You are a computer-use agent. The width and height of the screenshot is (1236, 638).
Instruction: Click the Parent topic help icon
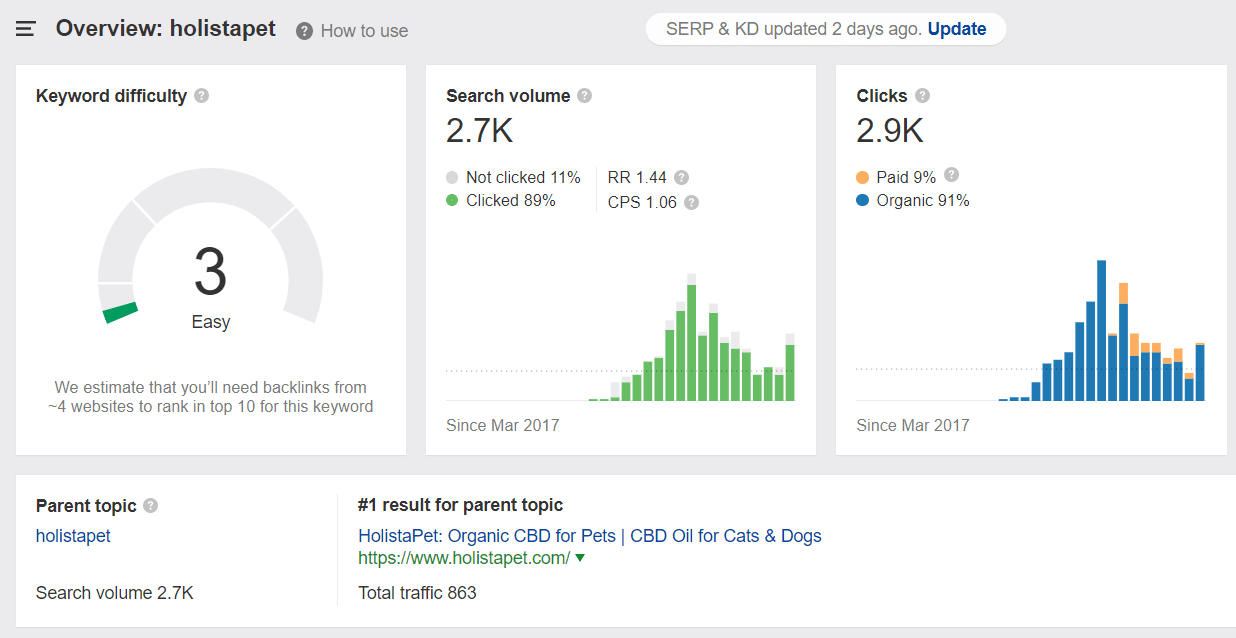(150, 506)
